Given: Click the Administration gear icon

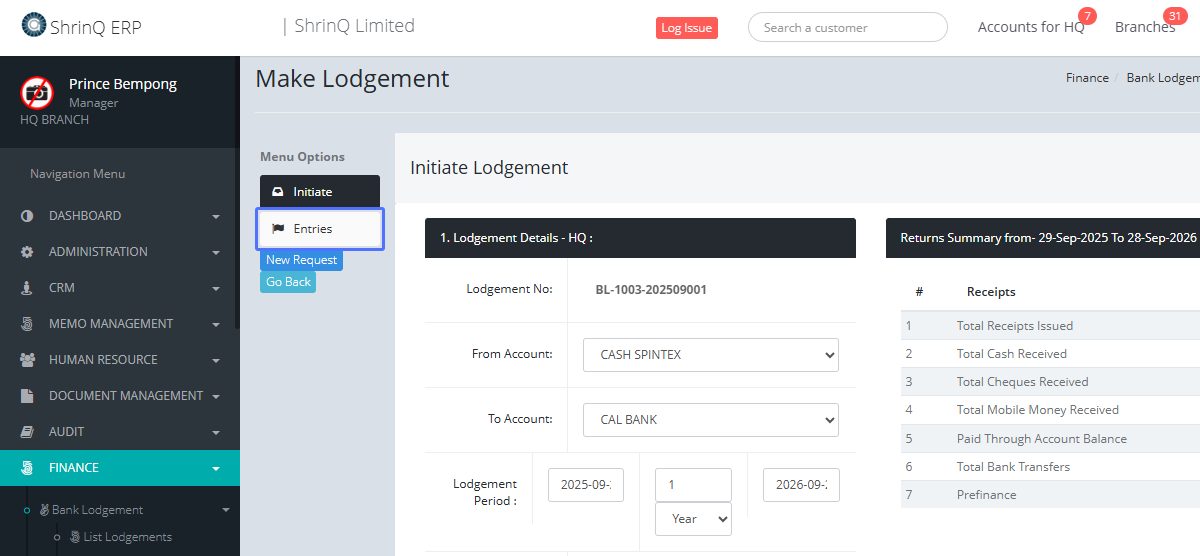Looking at the screenshot, I should [x=27, y=252].
